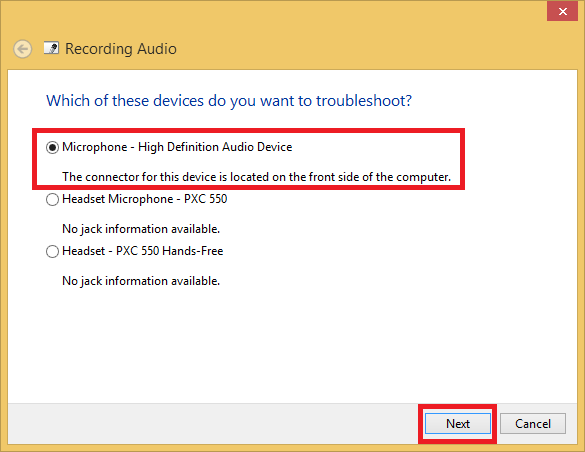Click the Recording Audio troubleshooter icon
This screenshot has height=452, width=585.
(51, 48)
